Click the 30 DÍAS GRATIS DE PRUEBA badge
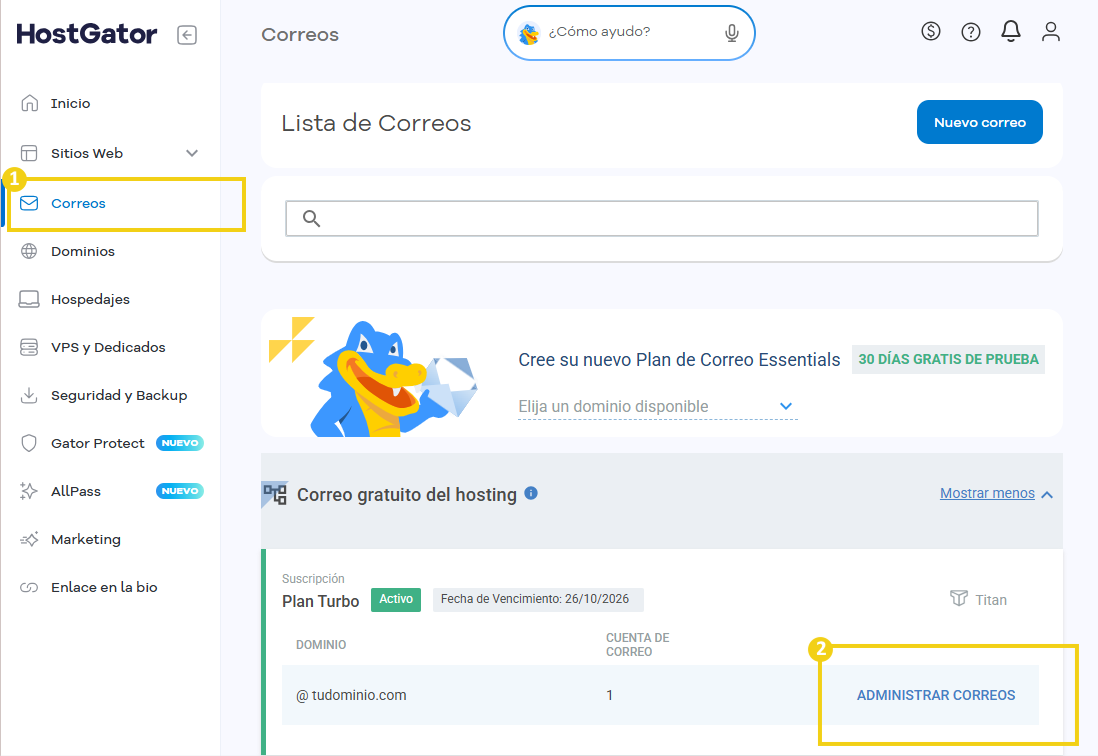Screen dimensions: 1098x756 click(x=948, y=359)
